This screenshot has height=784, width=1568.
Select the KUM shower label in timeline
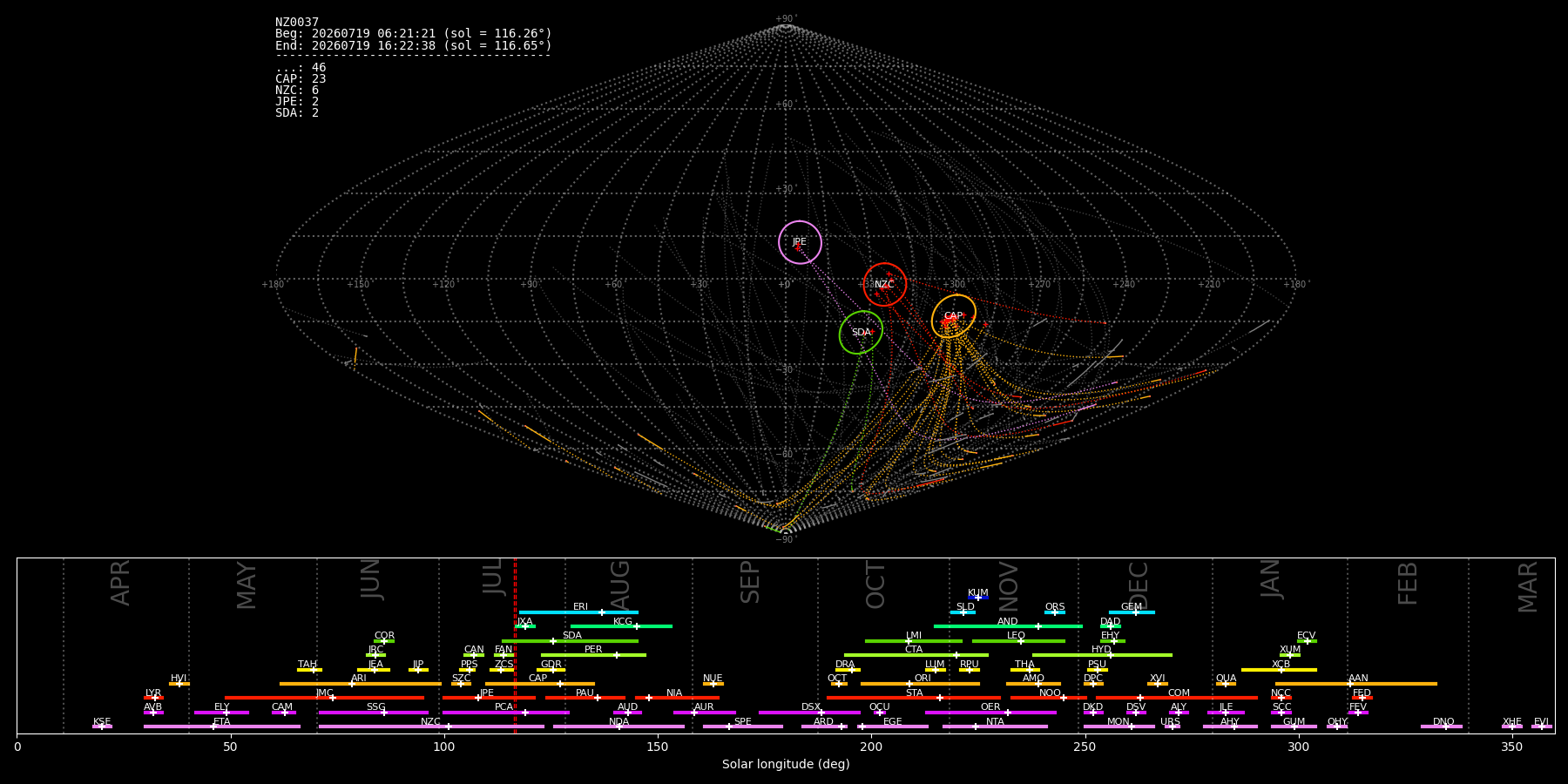[978, 593]
